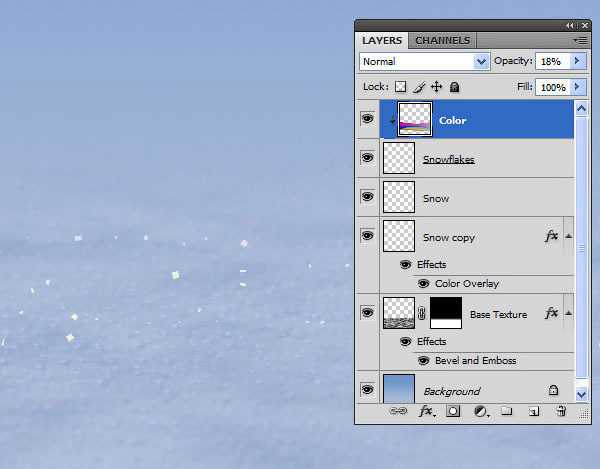The height and width of the screenshot is (469, 600).
Task: Click the Background layer gradient thumbnail
Action: tap(399, 389)
